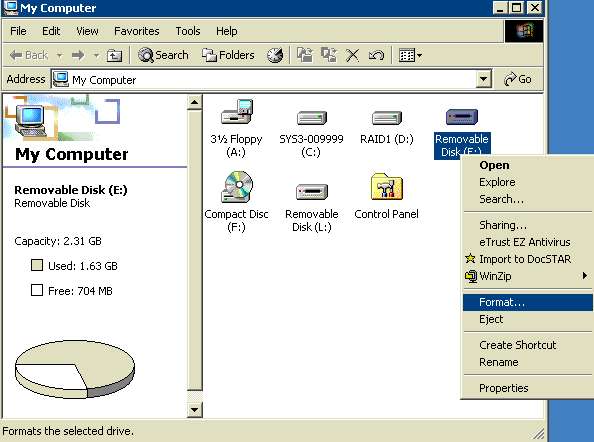Screen dimensions: 594x442
Task: Select the Compact Disc (F:) icon
Action: (x=236, y=186)
